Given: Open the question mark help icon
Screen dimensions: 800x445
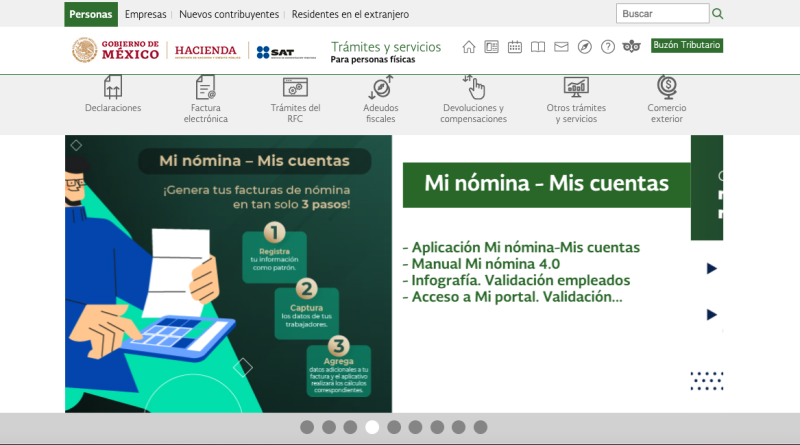Looking at the screenshot, I should coord(608,47).
